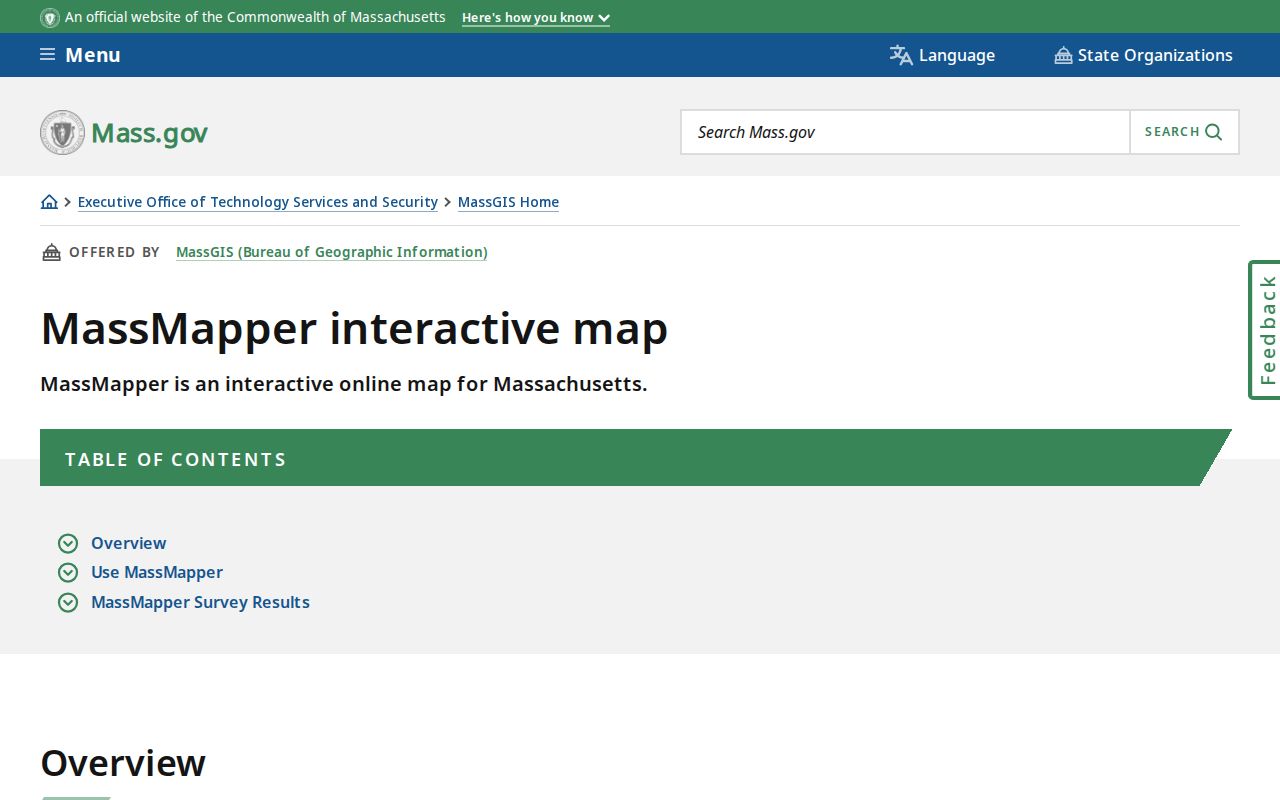The width and height of the screenshot is (1280, 800).
Task: Open the Feedback side tab
Action: pos(1265,330)
